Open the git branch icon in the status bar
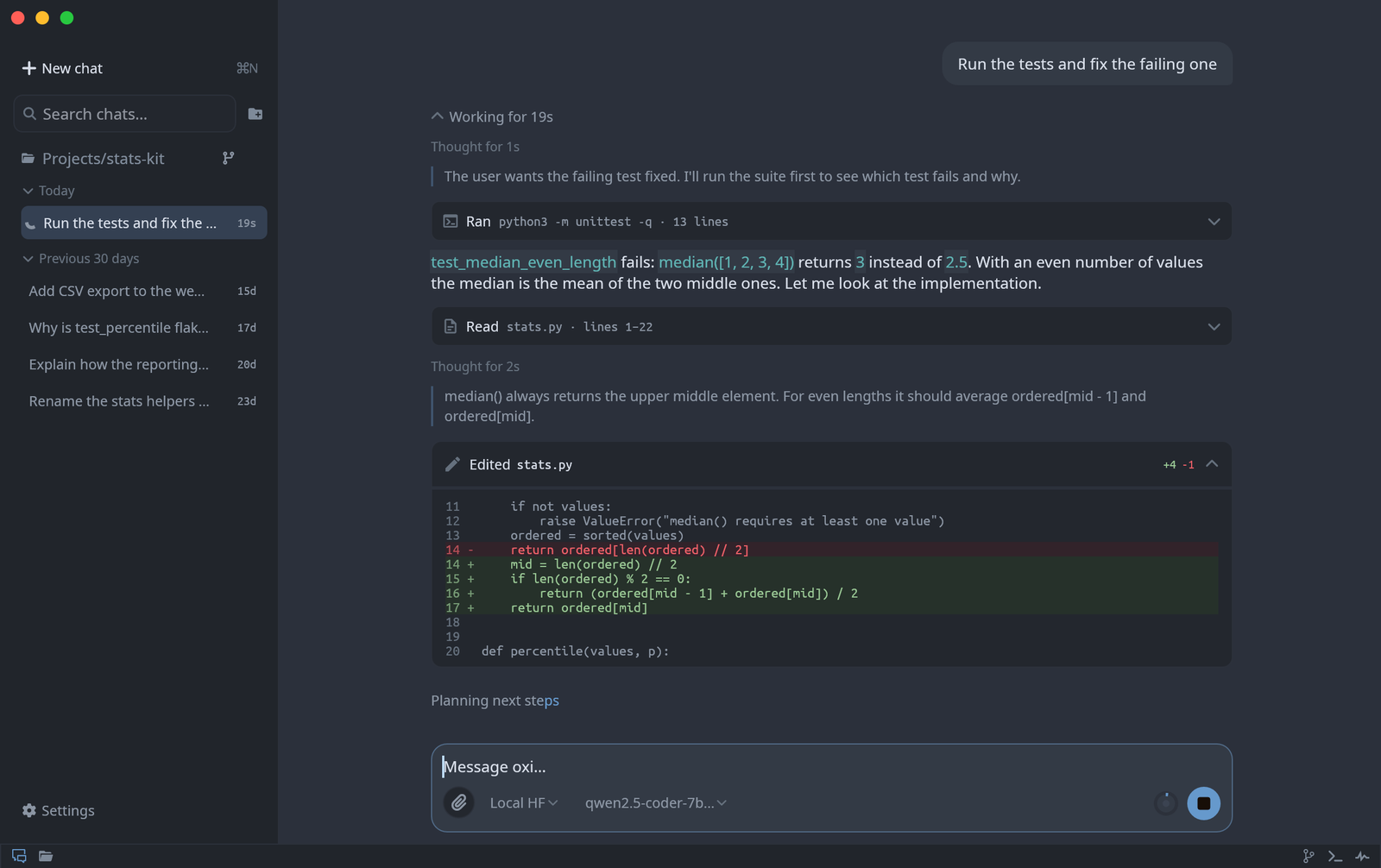Viewport: 1381px width, 868px height. [1308, 857]
